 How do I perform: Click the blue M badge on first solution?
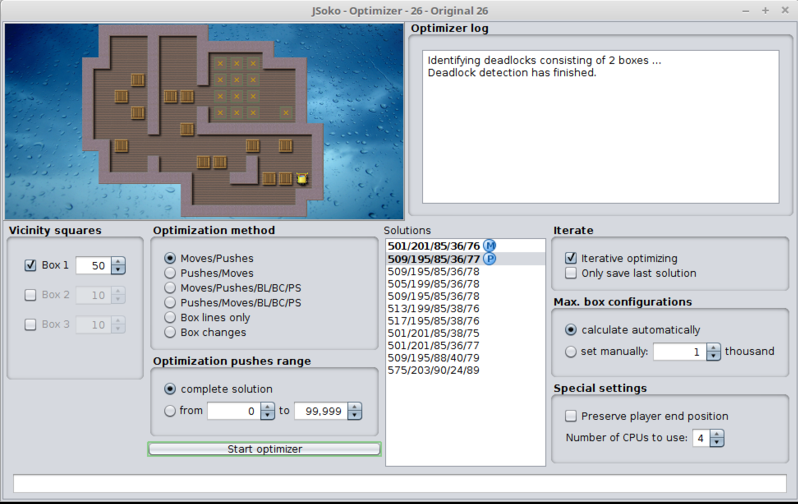coord(489,245)
